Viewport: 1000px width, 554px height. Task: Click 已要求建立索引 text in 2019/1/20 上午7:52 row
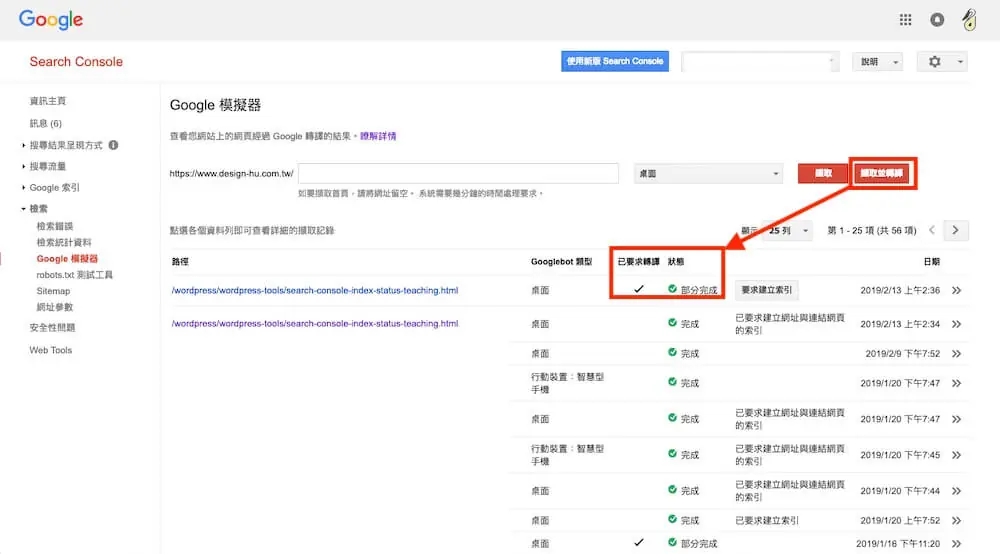pos(767,520)
